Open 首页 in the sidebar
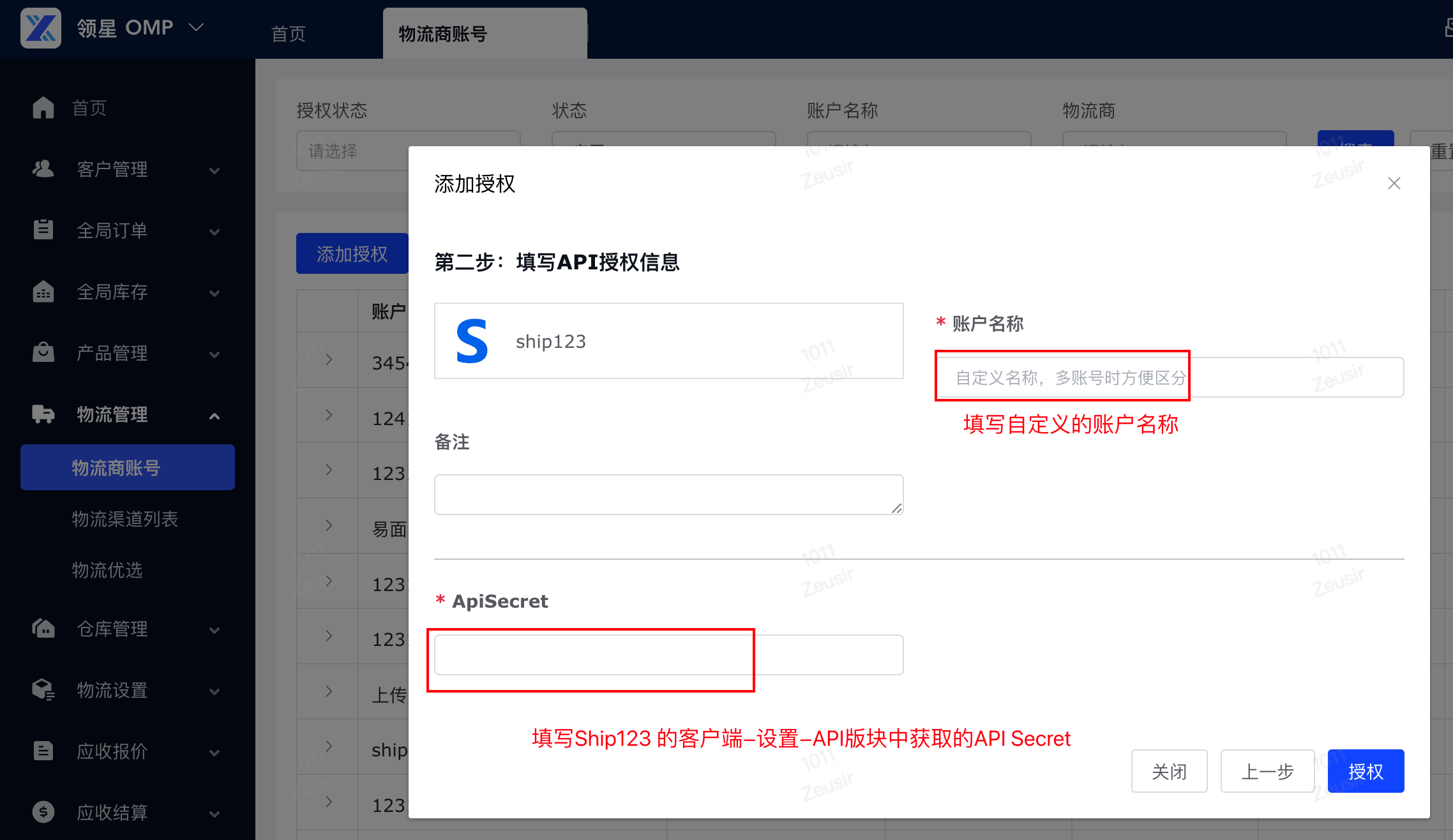The width and height of the screenshot is (1453, 840). click(89, 108)
